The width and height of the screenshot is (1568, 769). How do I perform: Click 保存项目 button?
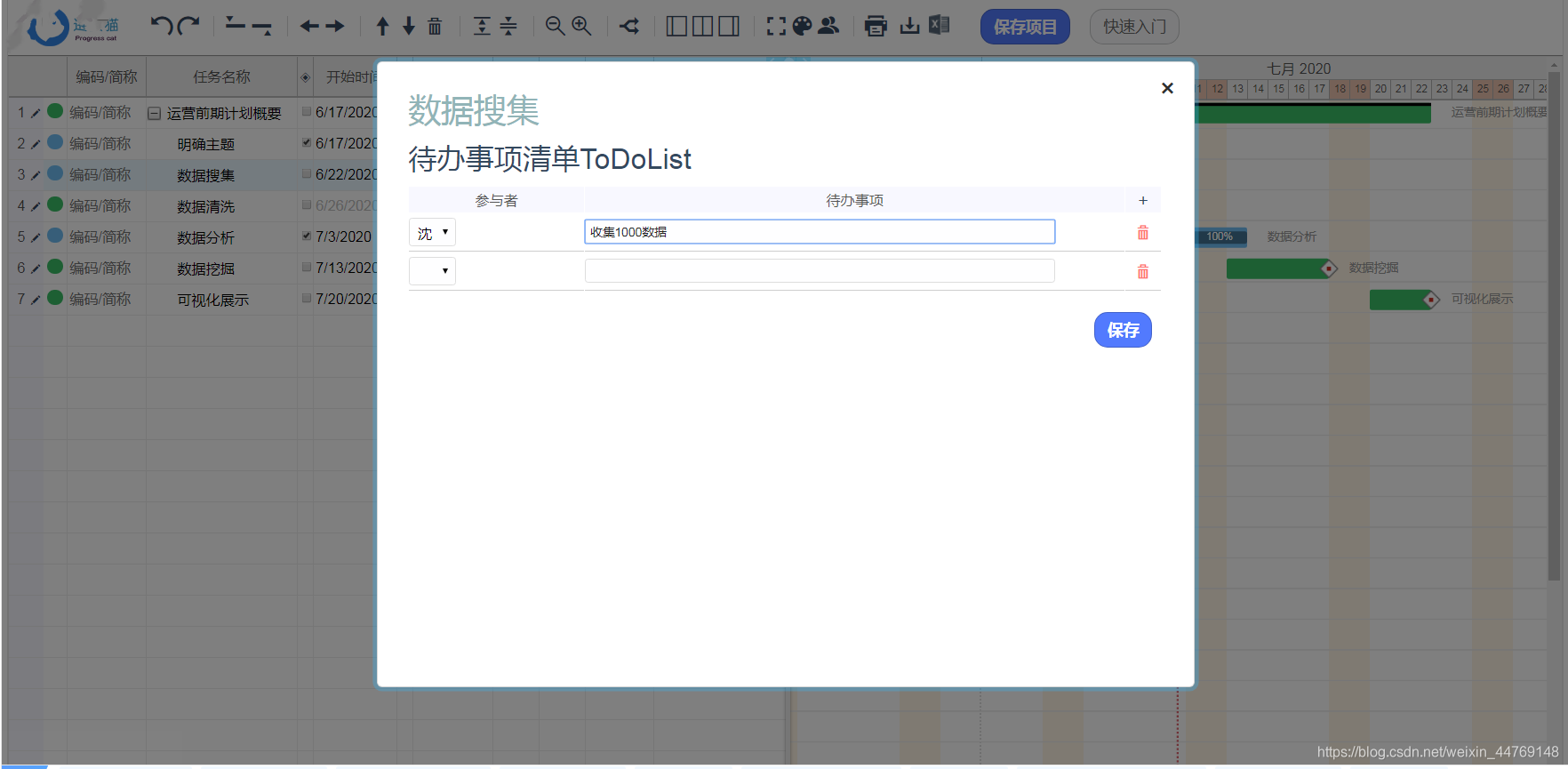click(x=1025, y=27)
